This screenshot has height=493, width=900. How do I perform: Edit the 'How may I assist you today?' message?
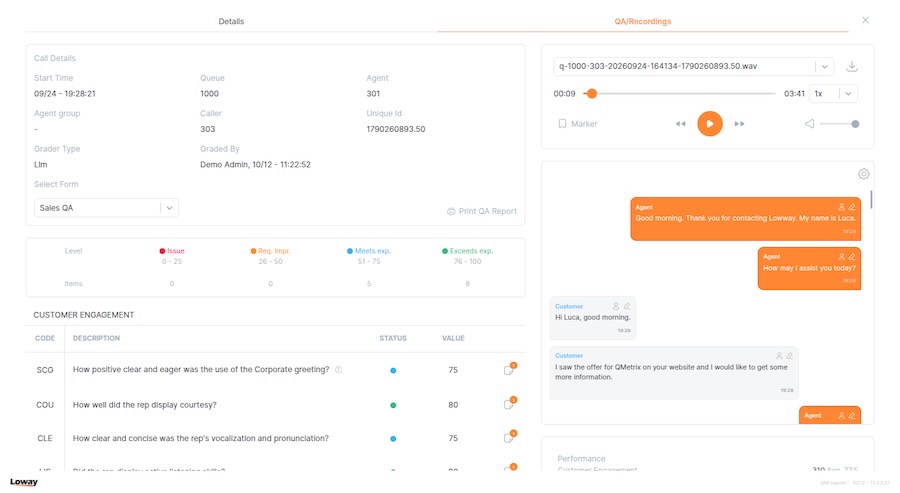click(852, 257)
